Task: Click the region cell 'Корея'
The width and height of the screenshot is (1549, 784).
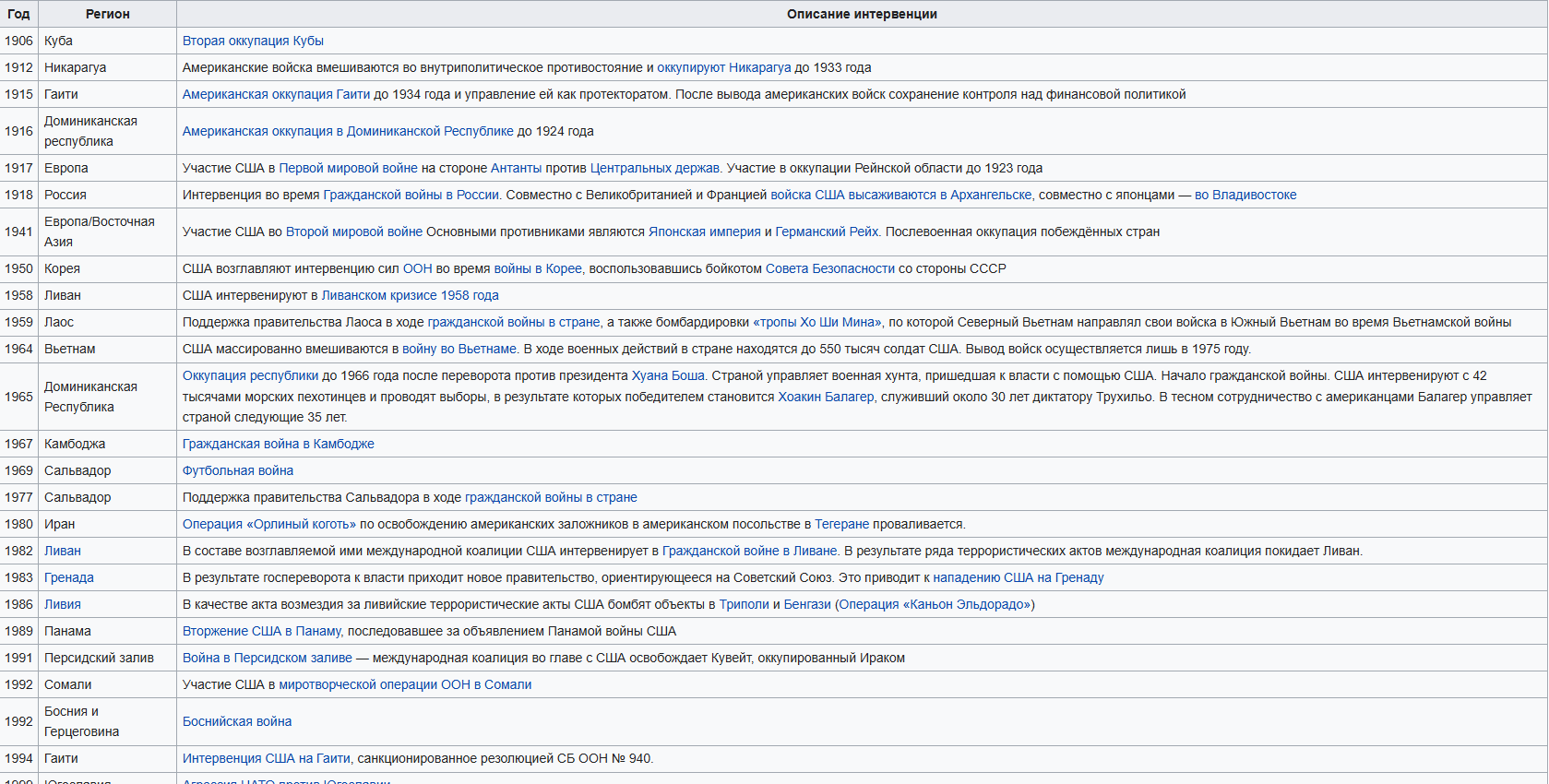Action: pos(107,268)
